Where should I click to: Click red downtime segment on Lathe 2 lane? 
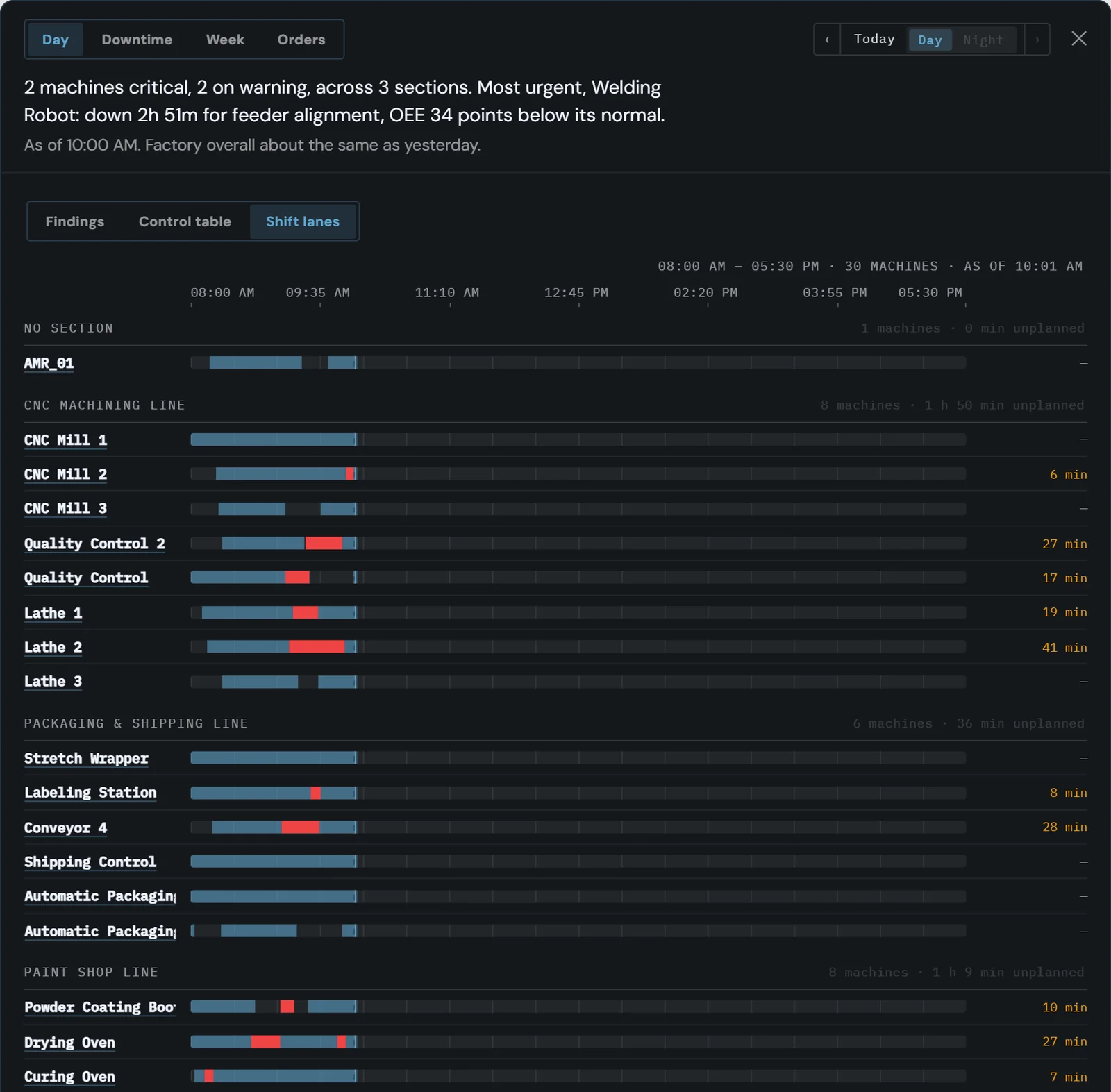(x=317, y=647)
